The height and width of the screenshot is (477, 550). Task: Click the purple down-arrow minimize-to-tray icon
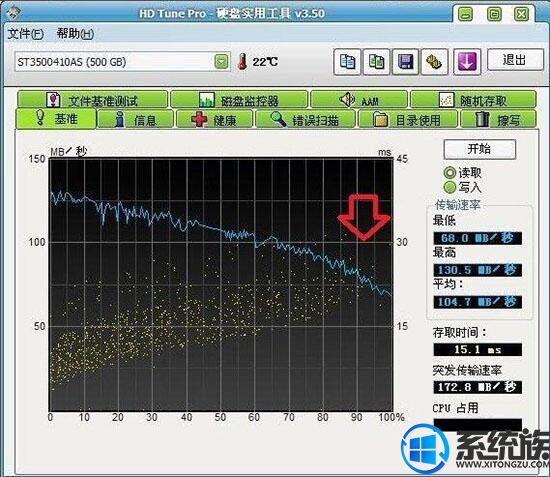[x=467, y=62]
